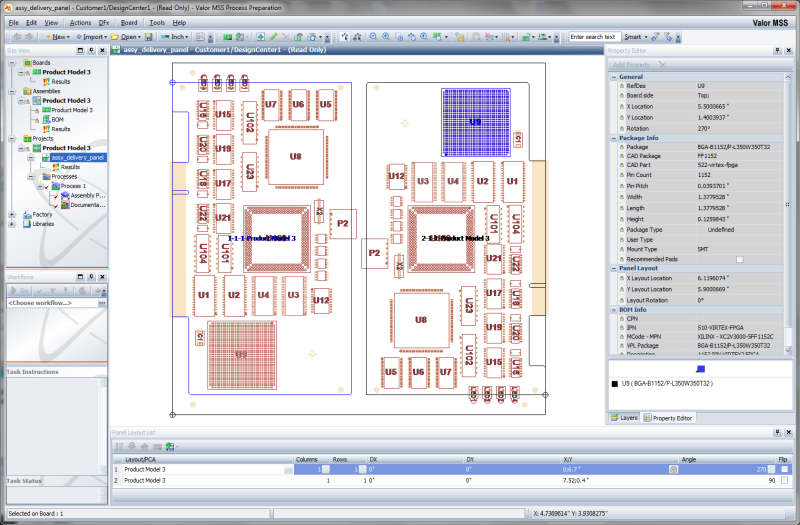Viewport: 800px width, 525px height.
Task: Click the workflow browse ellipsis button
Action: pos(102,303)
